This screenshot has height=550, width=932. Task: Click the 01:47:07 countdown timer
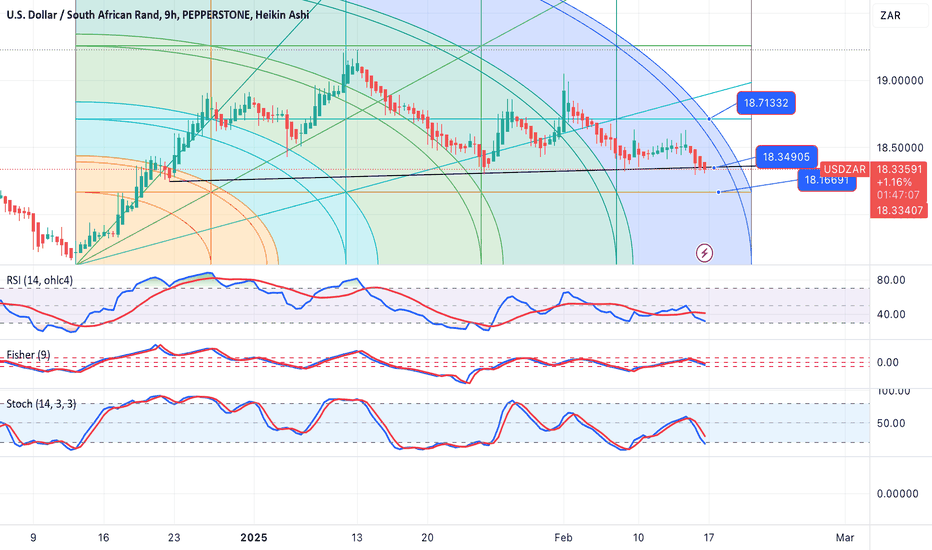[898, 194]
